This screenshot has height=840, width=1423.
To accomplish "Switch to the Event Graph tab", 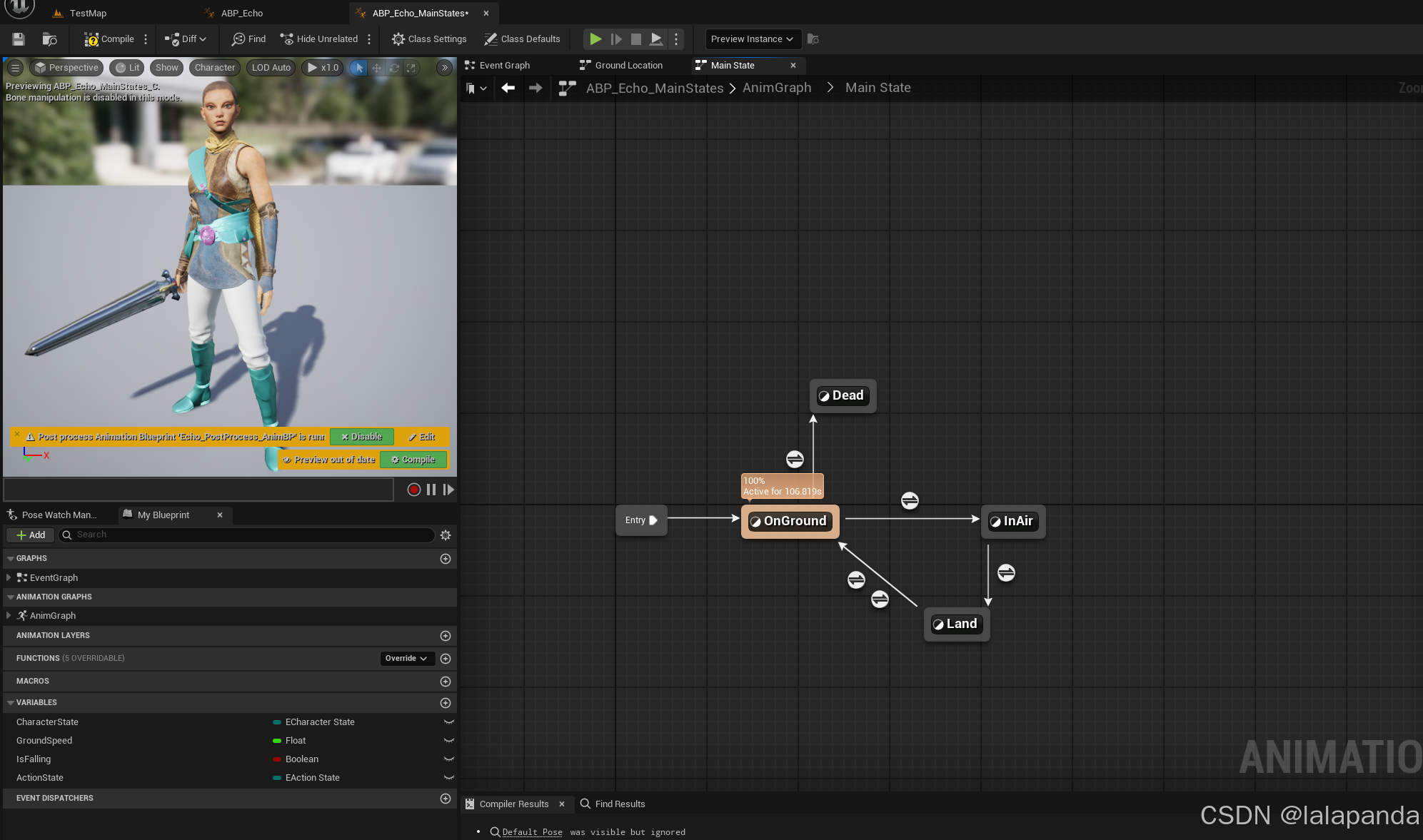I will (x=504, y=66).
